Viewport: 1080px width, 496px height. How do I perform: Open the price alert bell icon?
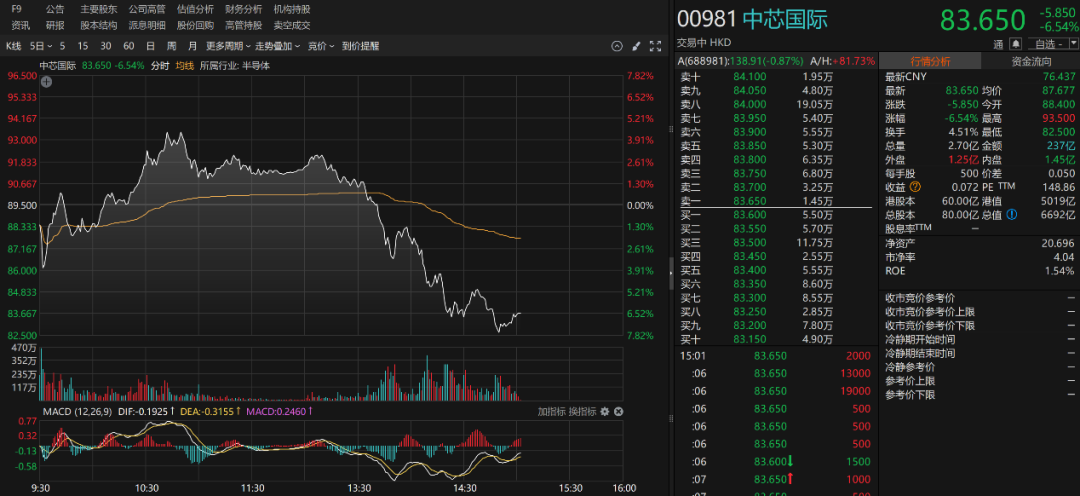[x=1015, y=43]
